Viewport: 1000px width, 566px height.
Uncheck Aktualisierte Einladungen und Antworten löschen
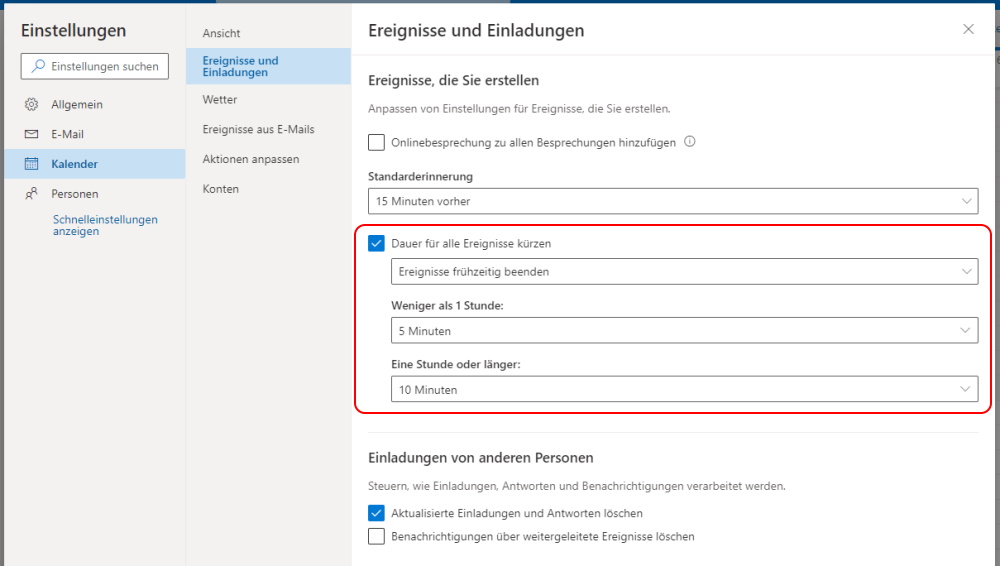click(x=376, y=513)
